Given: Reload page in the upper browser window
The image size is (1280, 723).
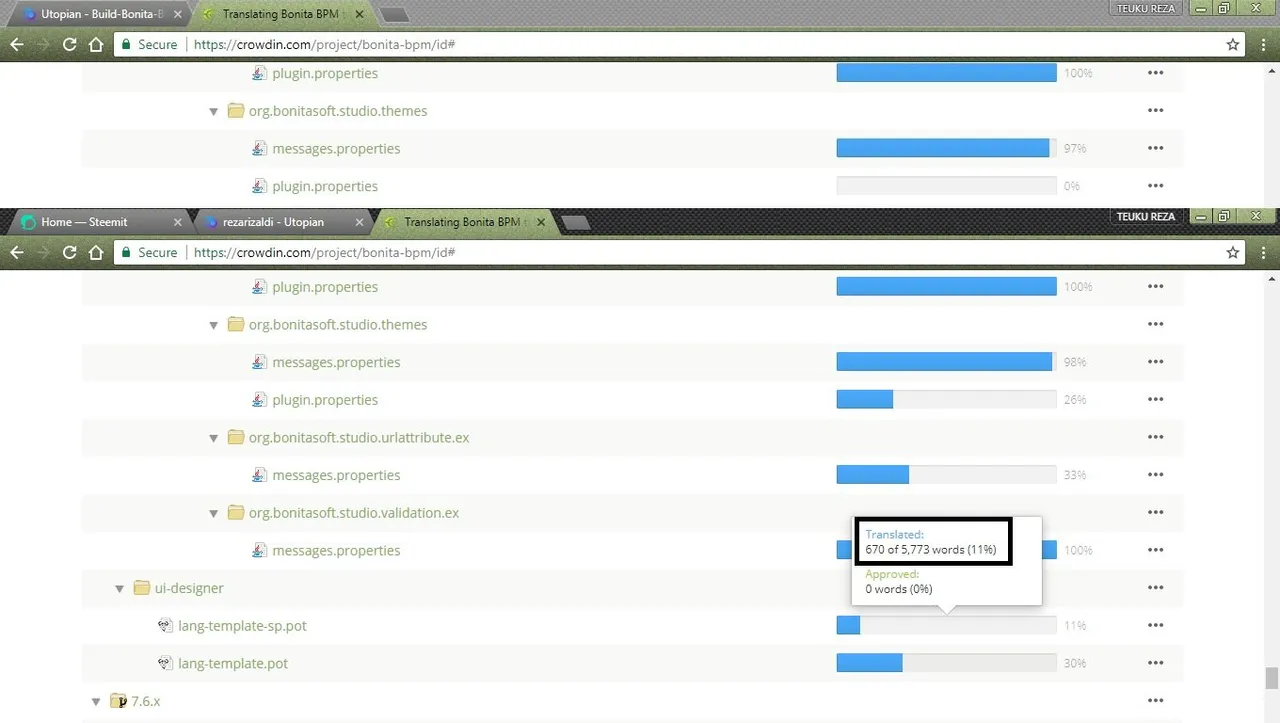Looking at the screenshot, I should coord(70,44).
